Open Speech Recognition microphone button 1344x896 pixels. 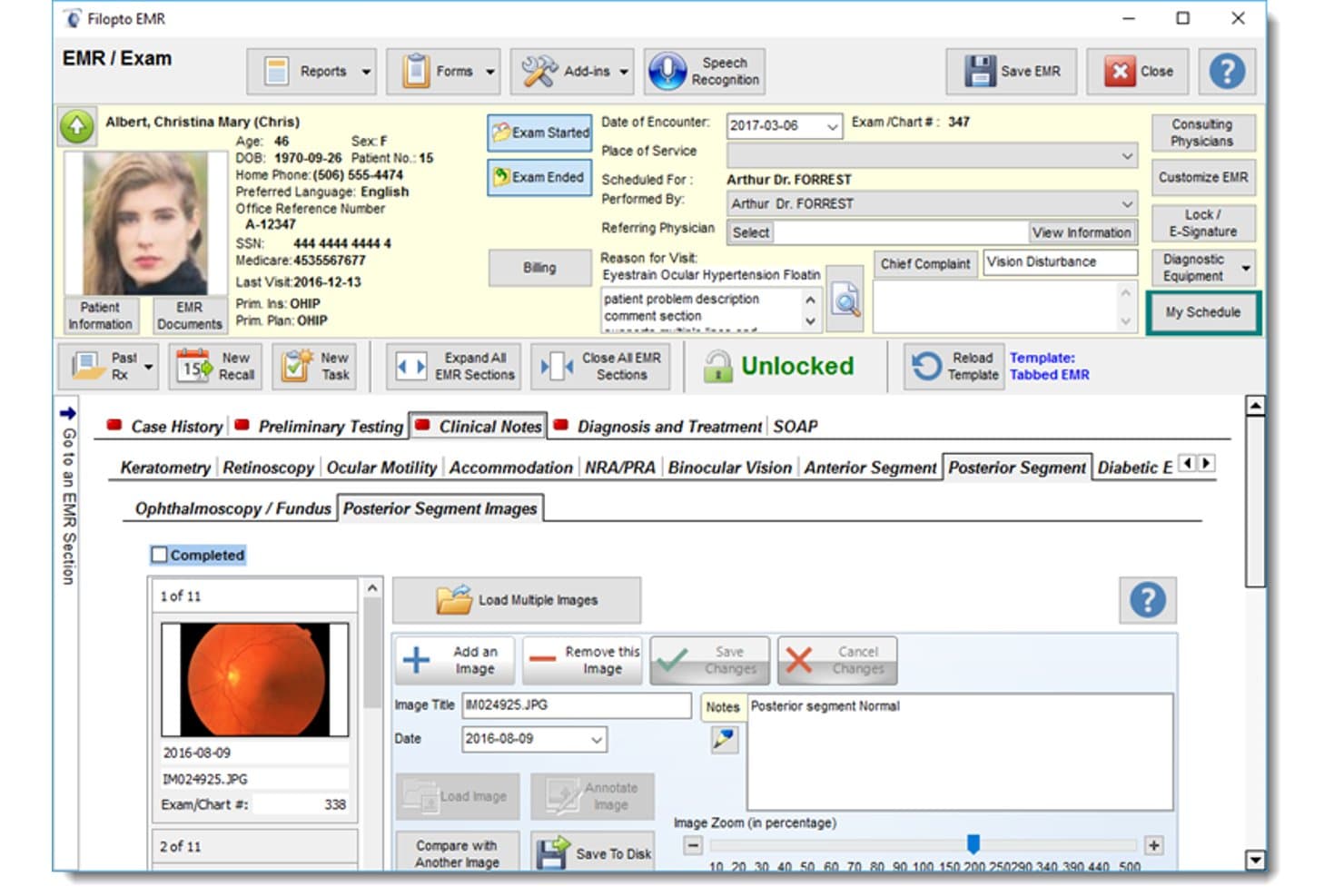[x=705, y=71]
